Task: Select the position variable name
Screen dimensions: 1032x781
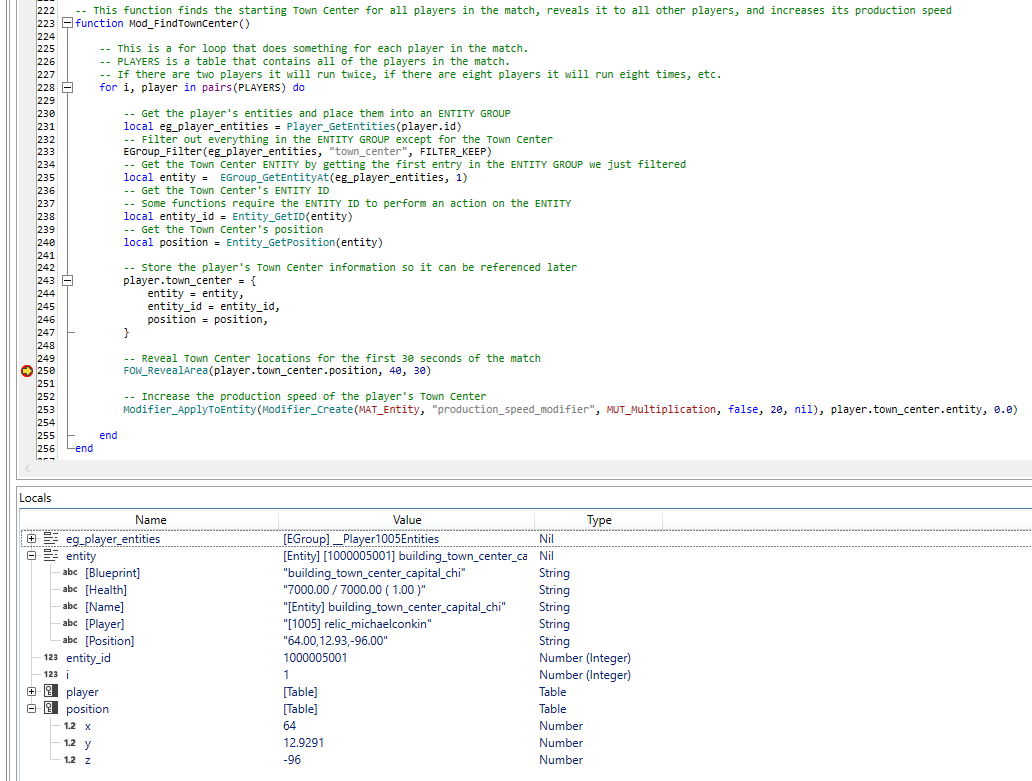Action: tap(87, 709)
